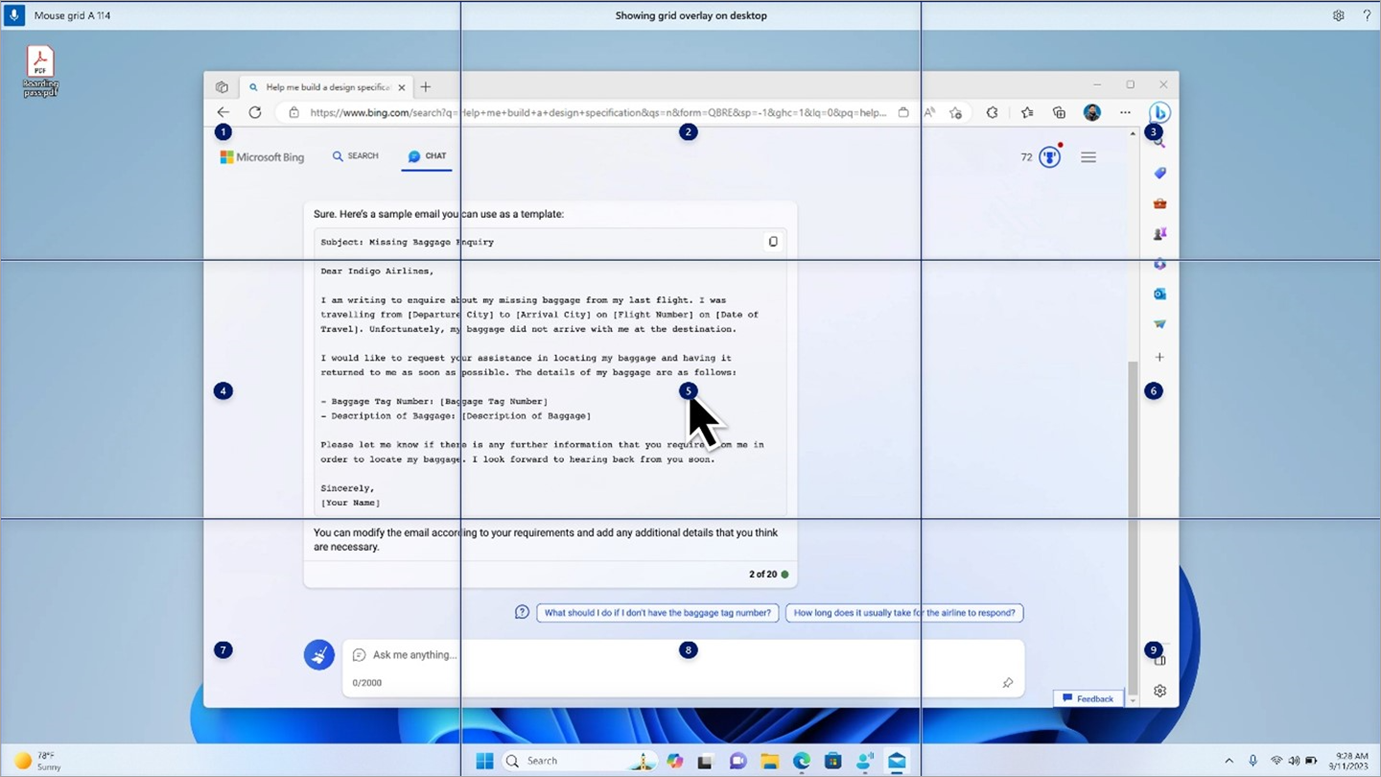
Task: Expand hidden icons in the system tray
Action: point(1229,761)
